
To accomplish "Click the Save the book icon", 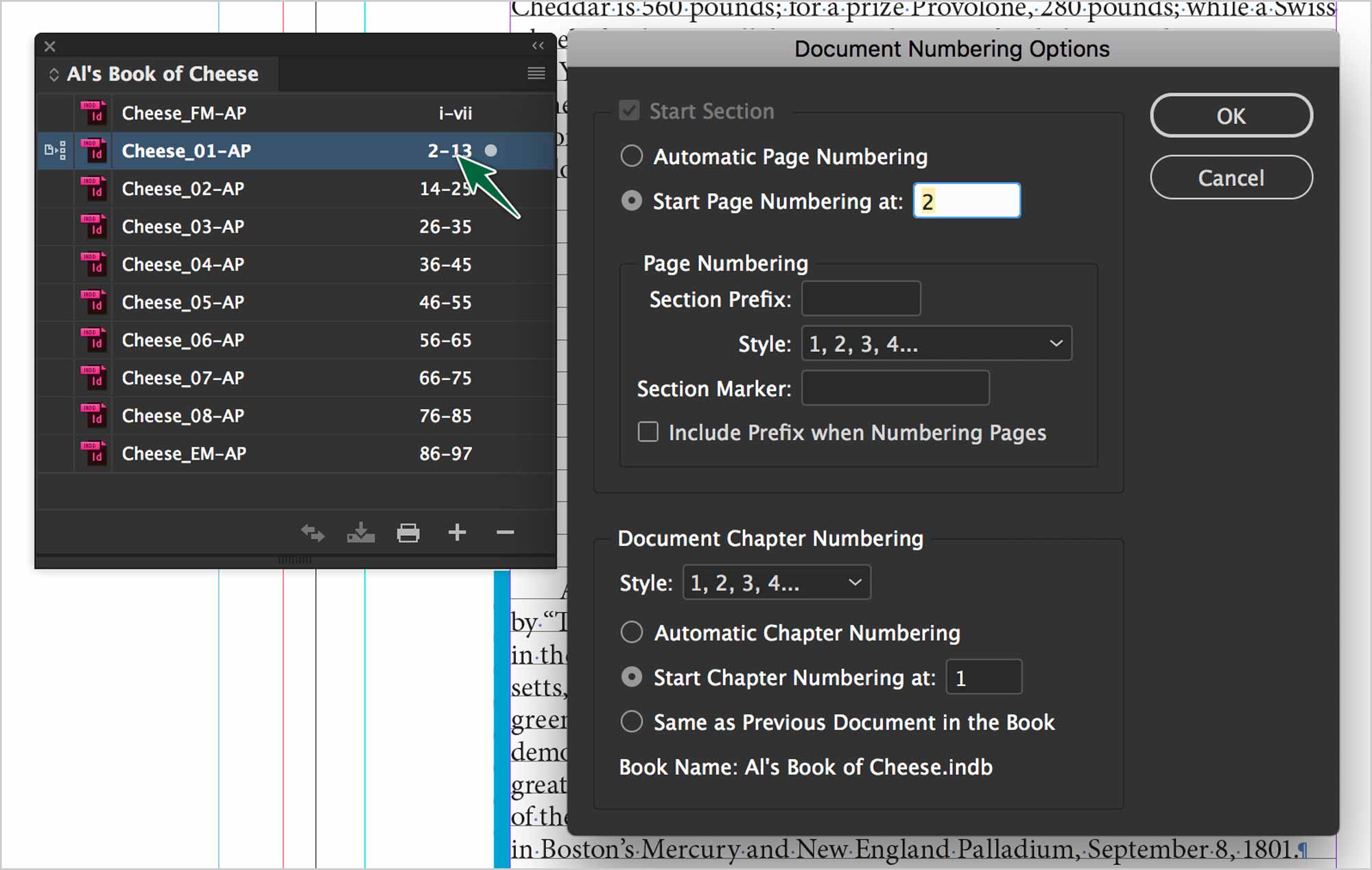I will (361, 532).
